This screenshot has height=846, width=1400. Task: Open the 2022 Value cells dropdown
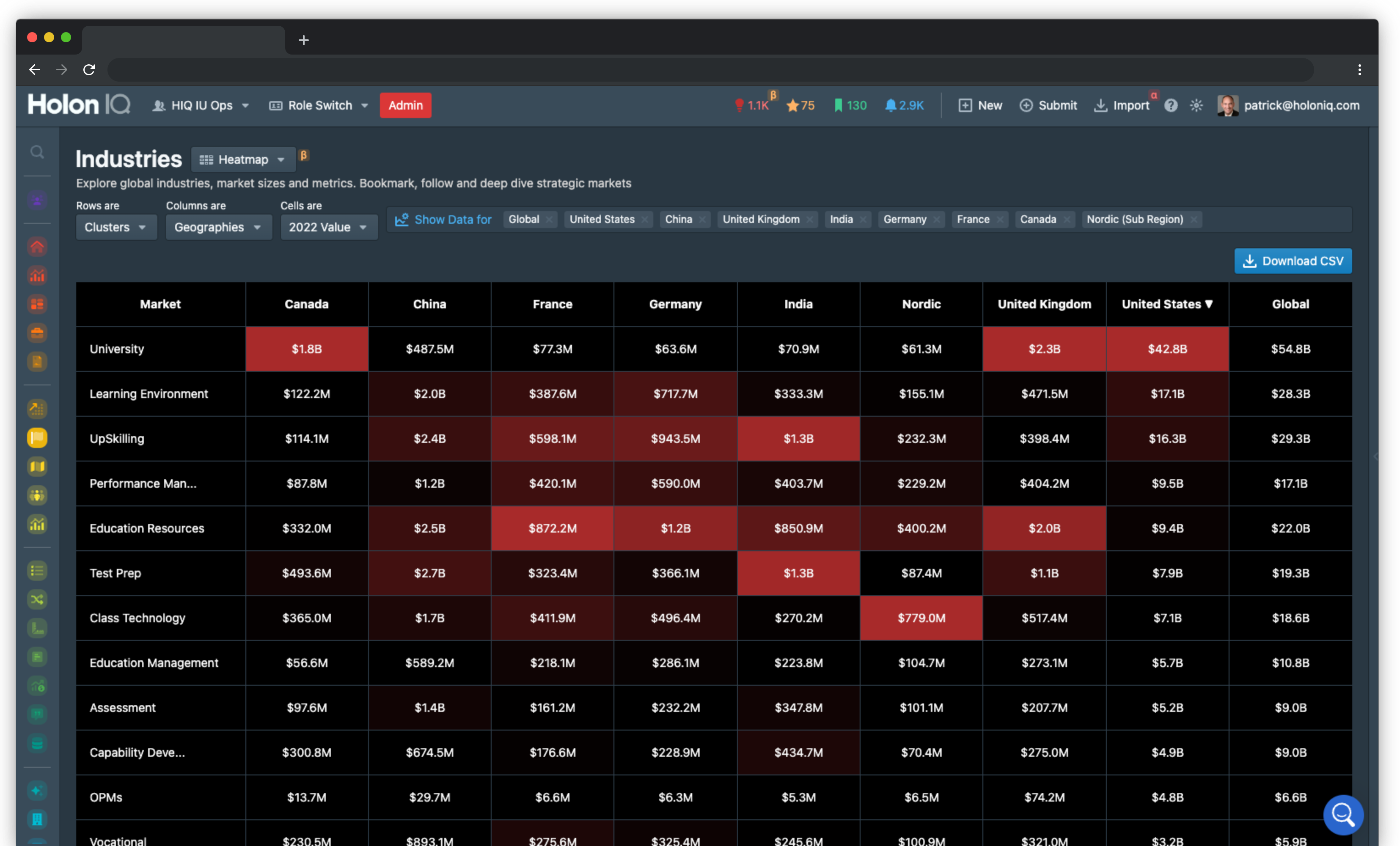point(328,227)
